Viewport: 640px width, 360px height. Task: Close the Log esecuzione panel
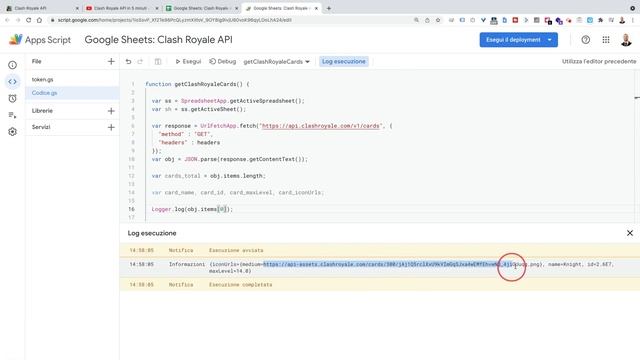(630, 233)
